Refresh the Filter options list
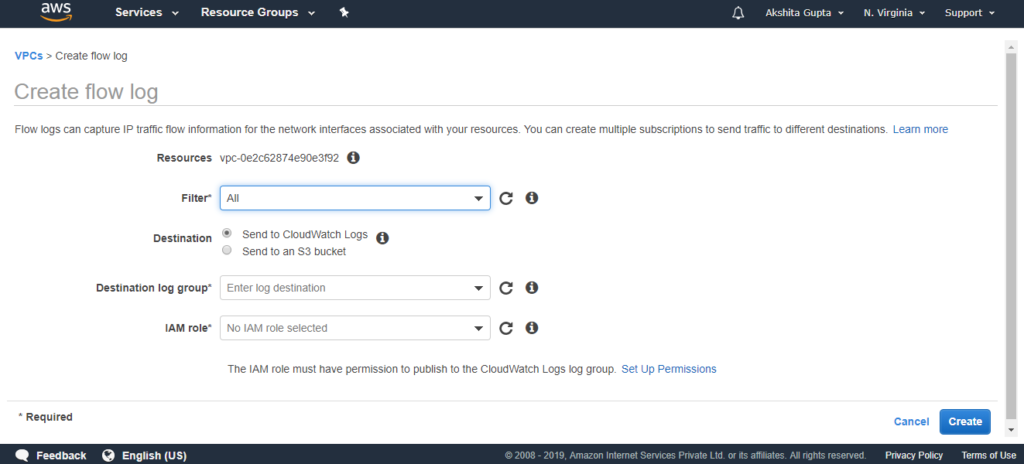 [x=506, y=198]
